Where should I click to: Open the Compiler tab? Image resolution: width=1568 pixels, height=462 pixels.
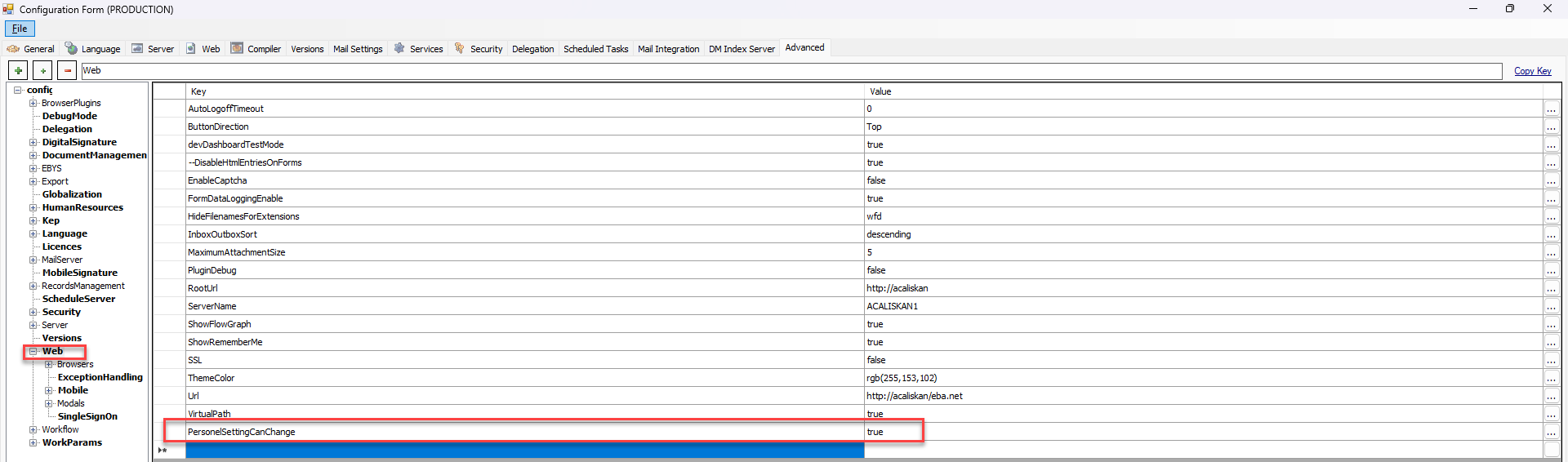256,49
